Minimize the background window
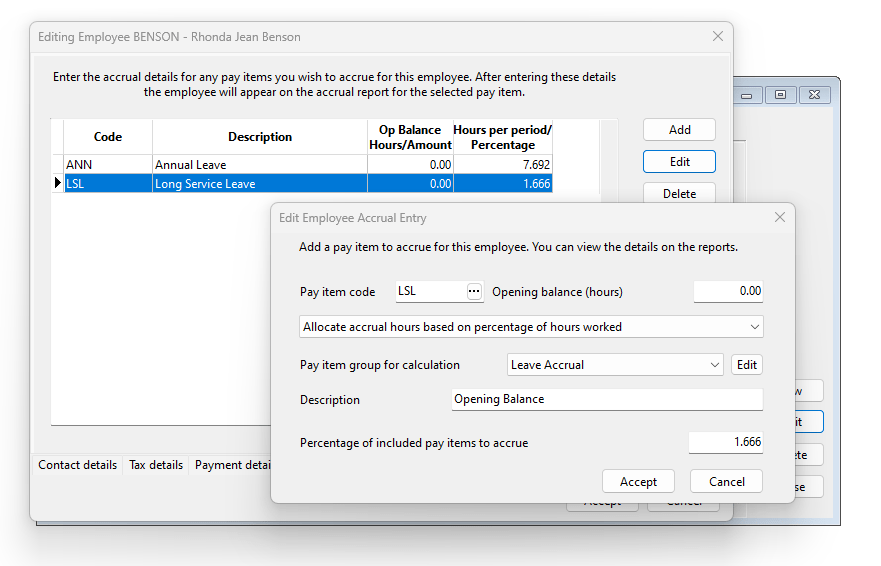The image size is (881, 566). tap(745, 94)
